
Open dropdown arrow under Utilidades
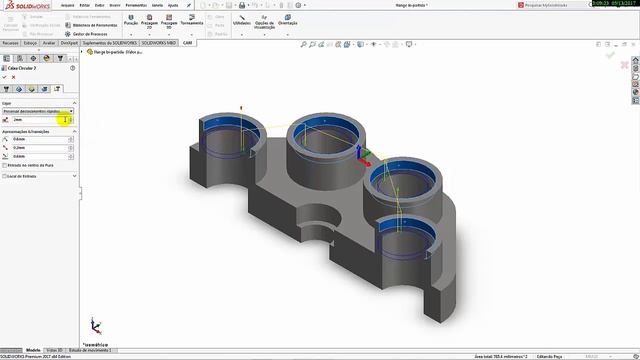(x=242, y=35)
